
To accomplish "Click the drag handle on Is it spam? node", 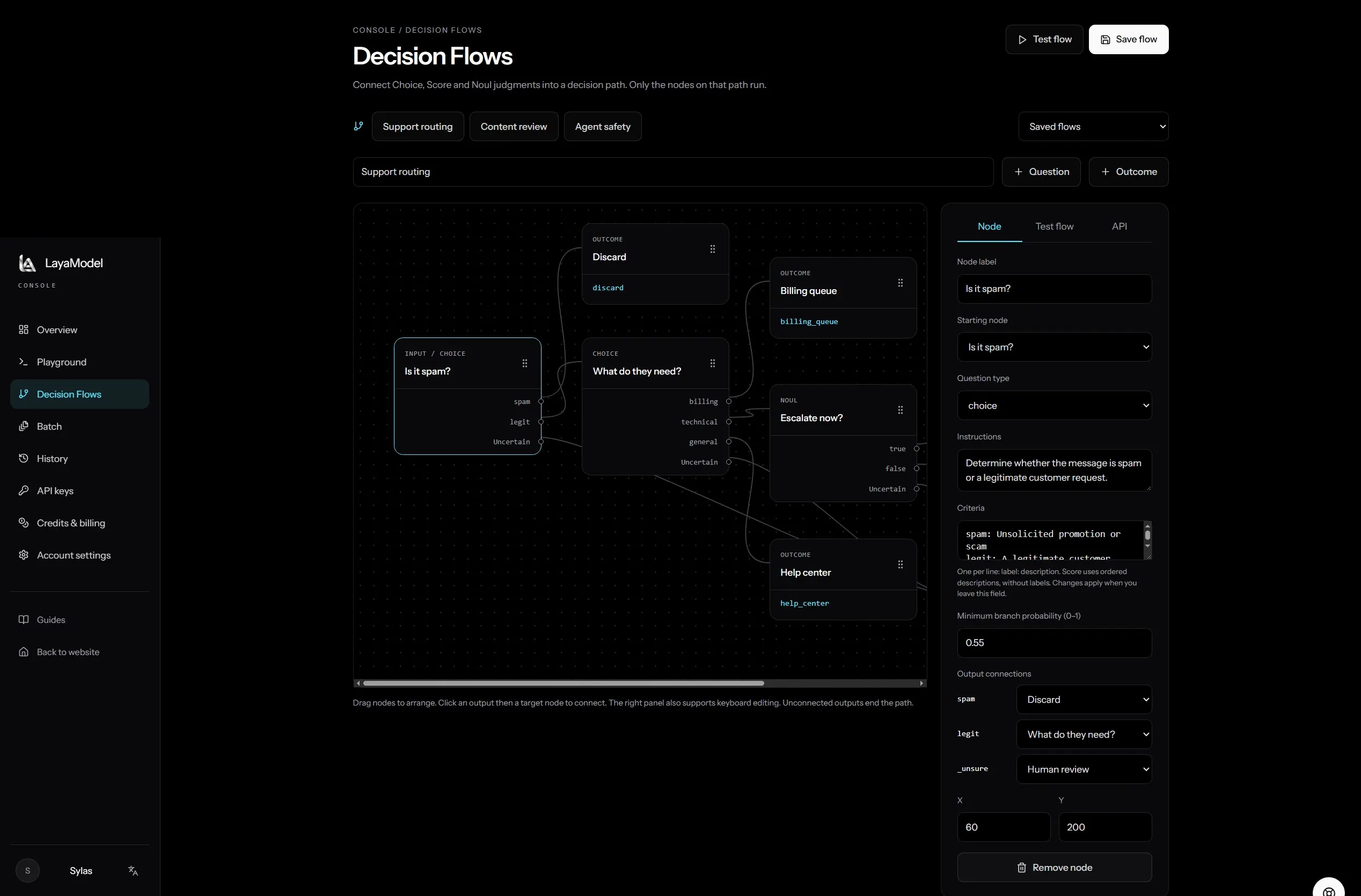I will click(524, 363).
